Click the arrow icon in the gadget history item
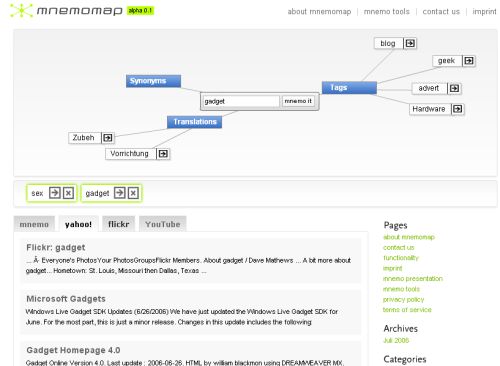The height and width of the screenshot is (366, 500). pyautogui.click(x=120, y=193)
